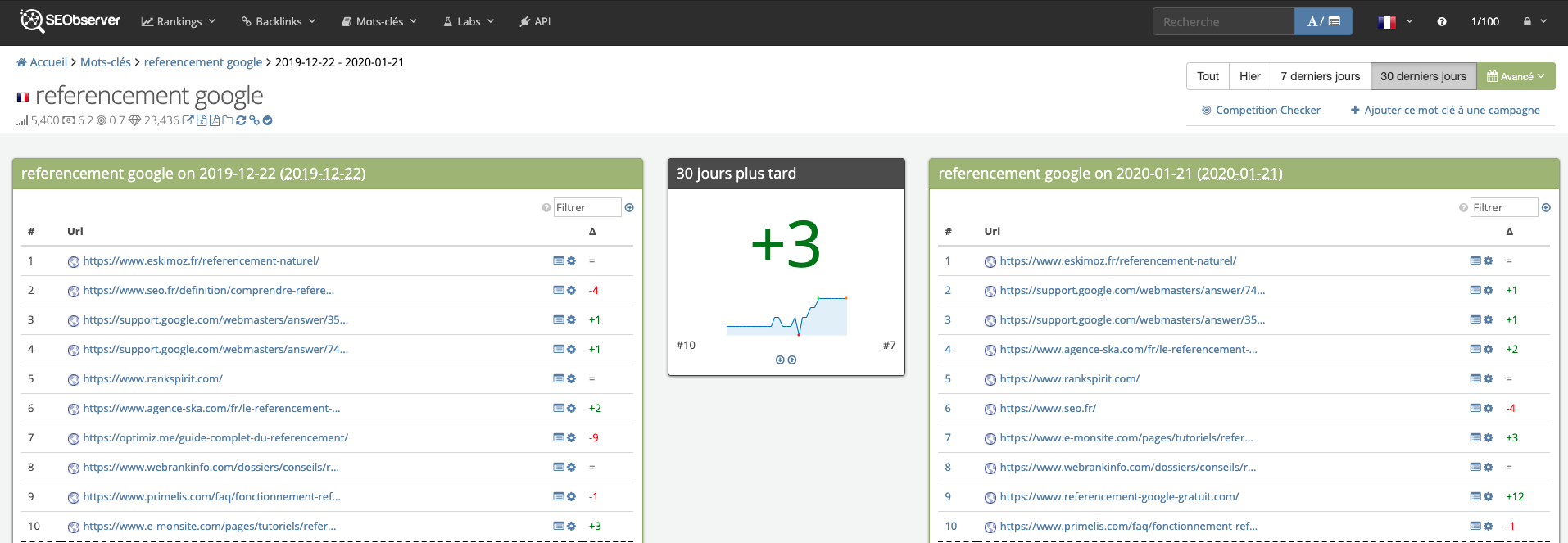Open the French flag language dropdown
1568x543 pixels.
click(1396, 22)
